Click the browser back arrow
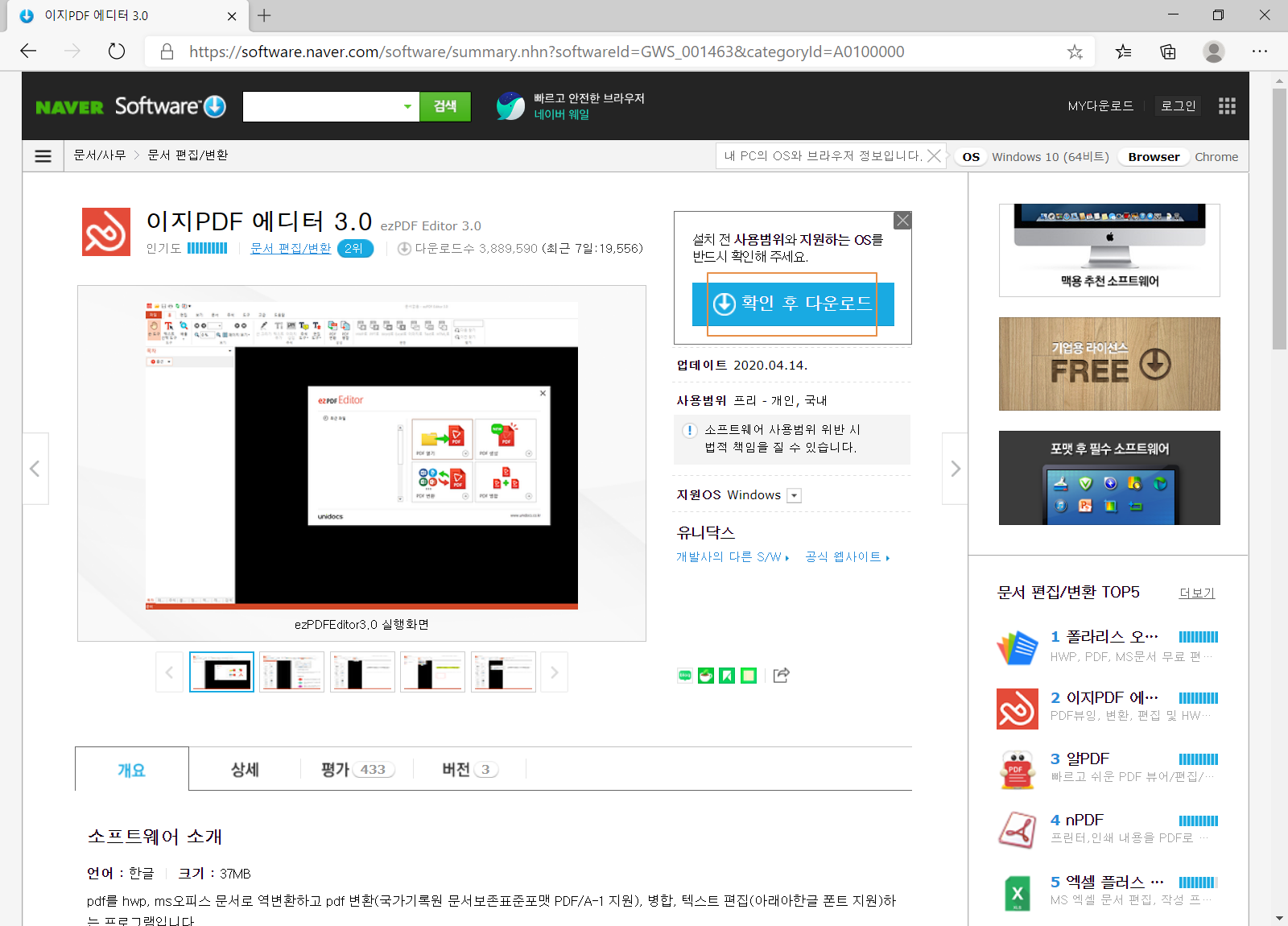Viewport: 1288px width, 926px height. (29, 52)
